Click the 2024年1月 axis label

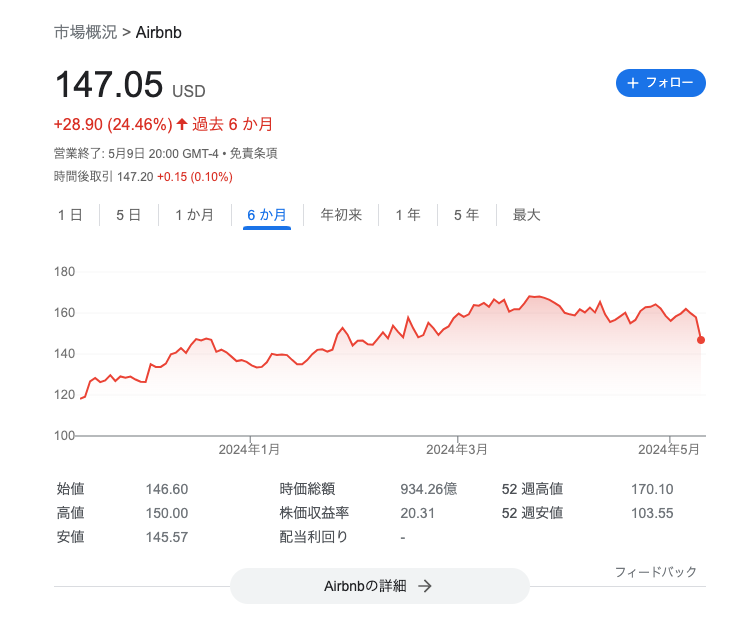point(249,449)
